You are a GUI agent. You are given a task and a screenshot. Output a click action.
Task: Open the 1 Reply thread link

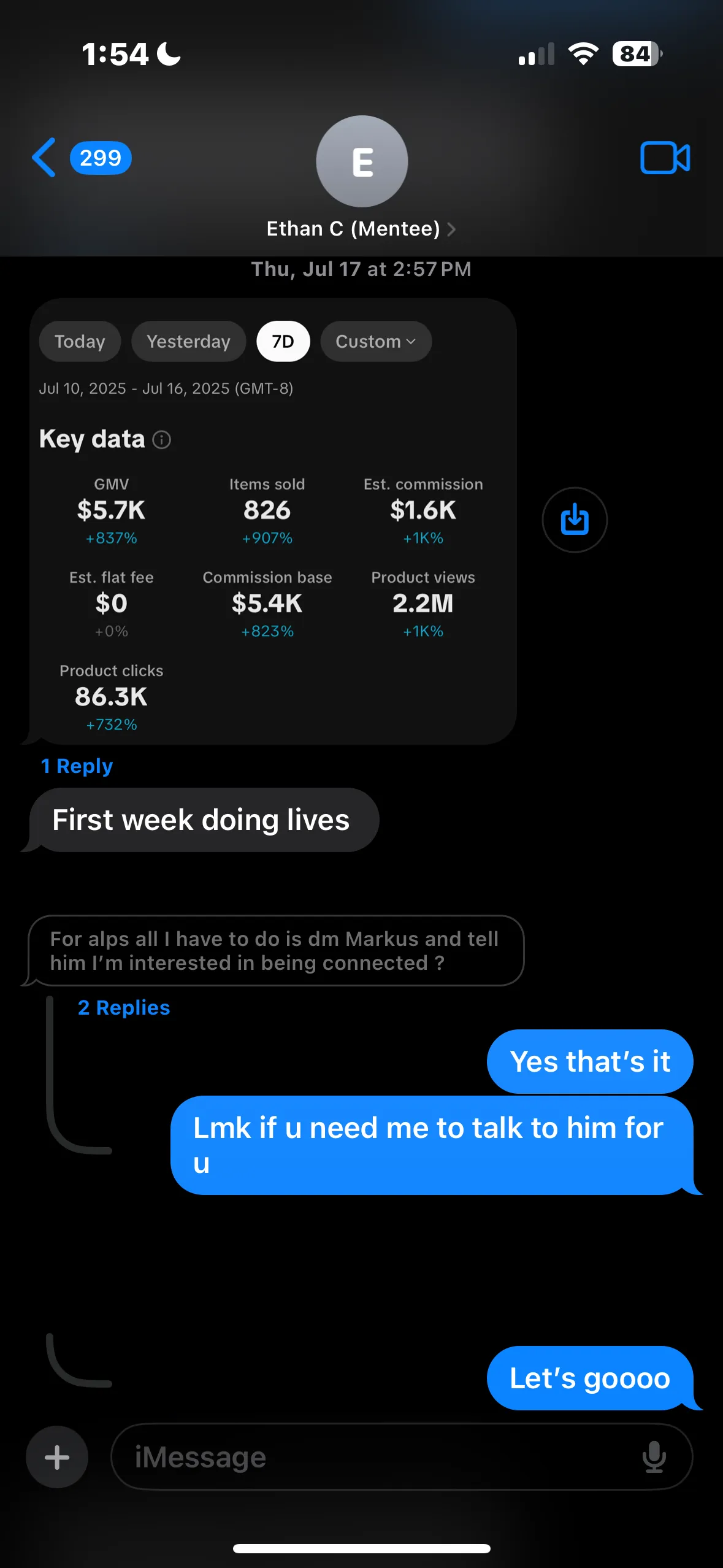tap(77, 766)
